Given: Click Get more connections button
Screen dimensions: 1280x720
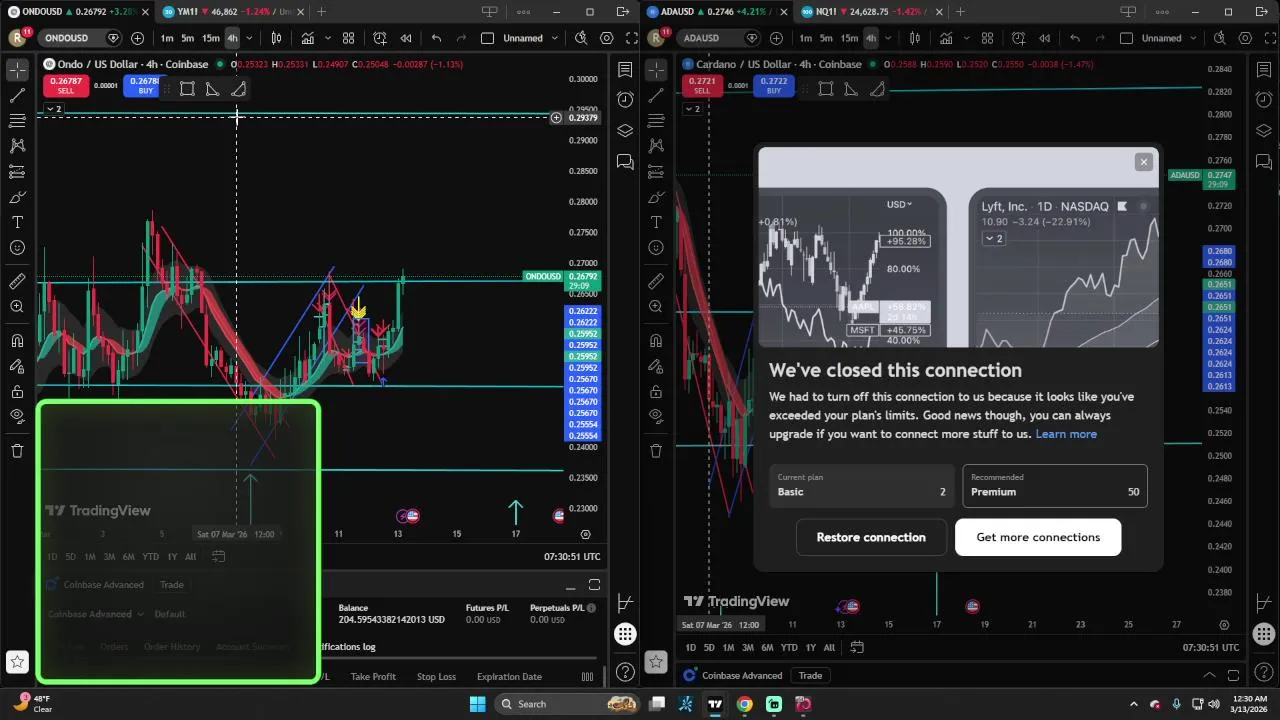Looking at the screenshot, I should [1038, 537].
